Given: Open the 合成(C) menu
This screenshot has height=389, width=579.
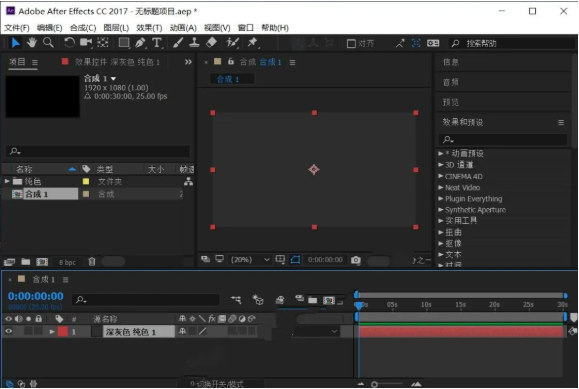Looking at the screenshot, I should click(x=83, y=28).
